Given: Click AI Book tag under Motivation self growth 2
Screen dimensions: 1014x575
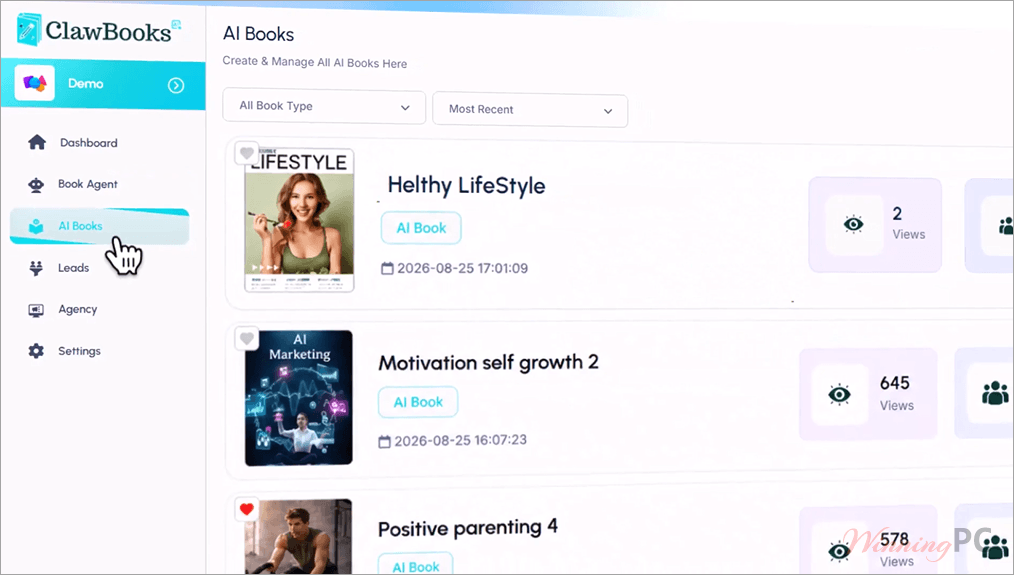Looking at the screenshot, I should [x=418, y=402].
